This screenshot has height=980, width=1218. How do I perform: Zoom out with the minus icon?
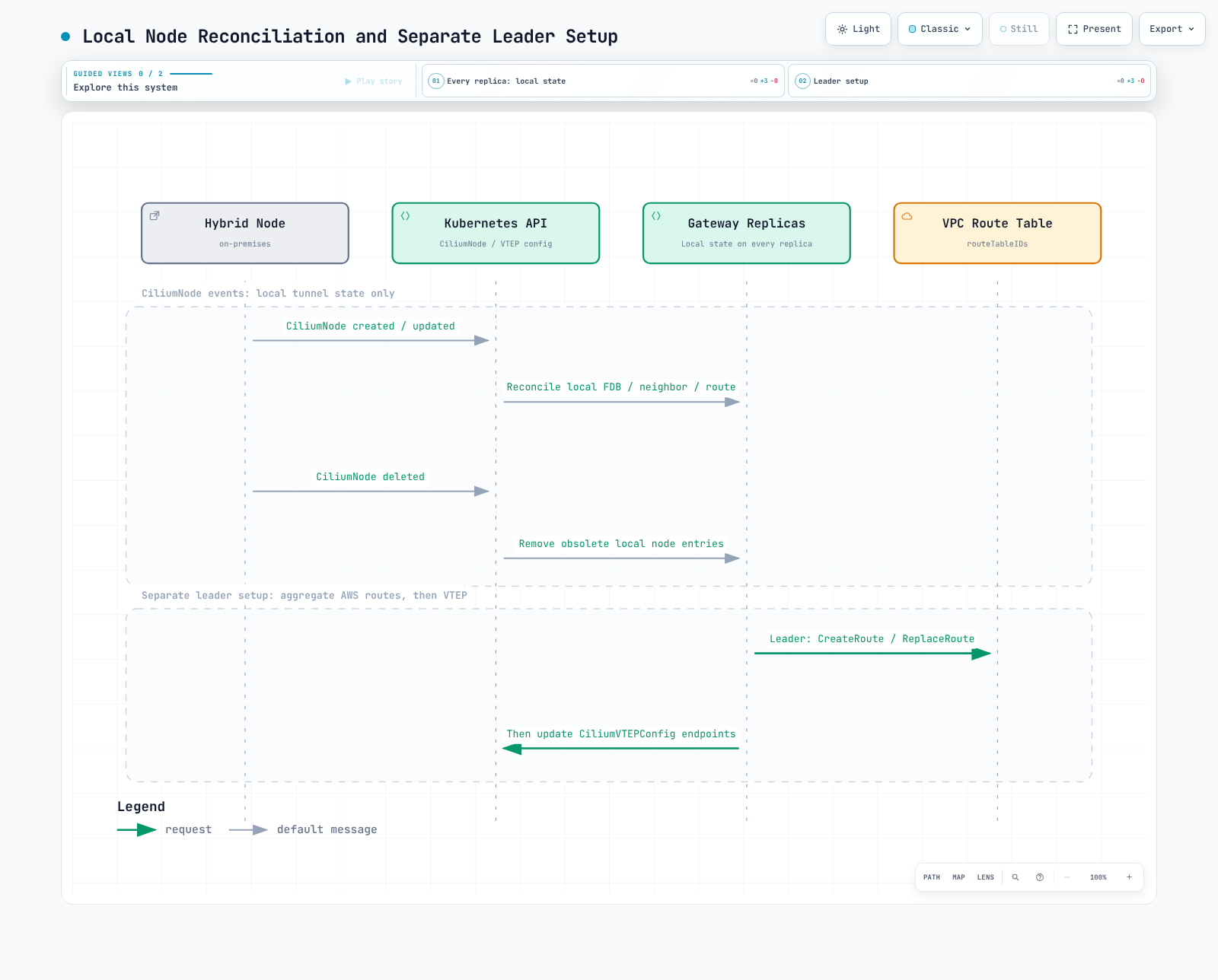1067,877
